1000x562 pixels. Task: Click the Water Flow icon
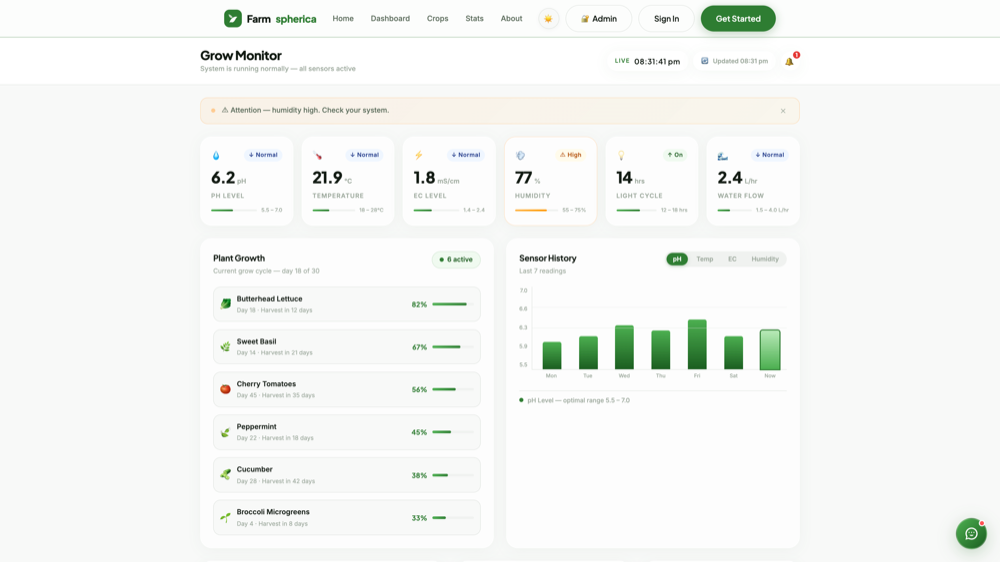(x=723, y=156)
